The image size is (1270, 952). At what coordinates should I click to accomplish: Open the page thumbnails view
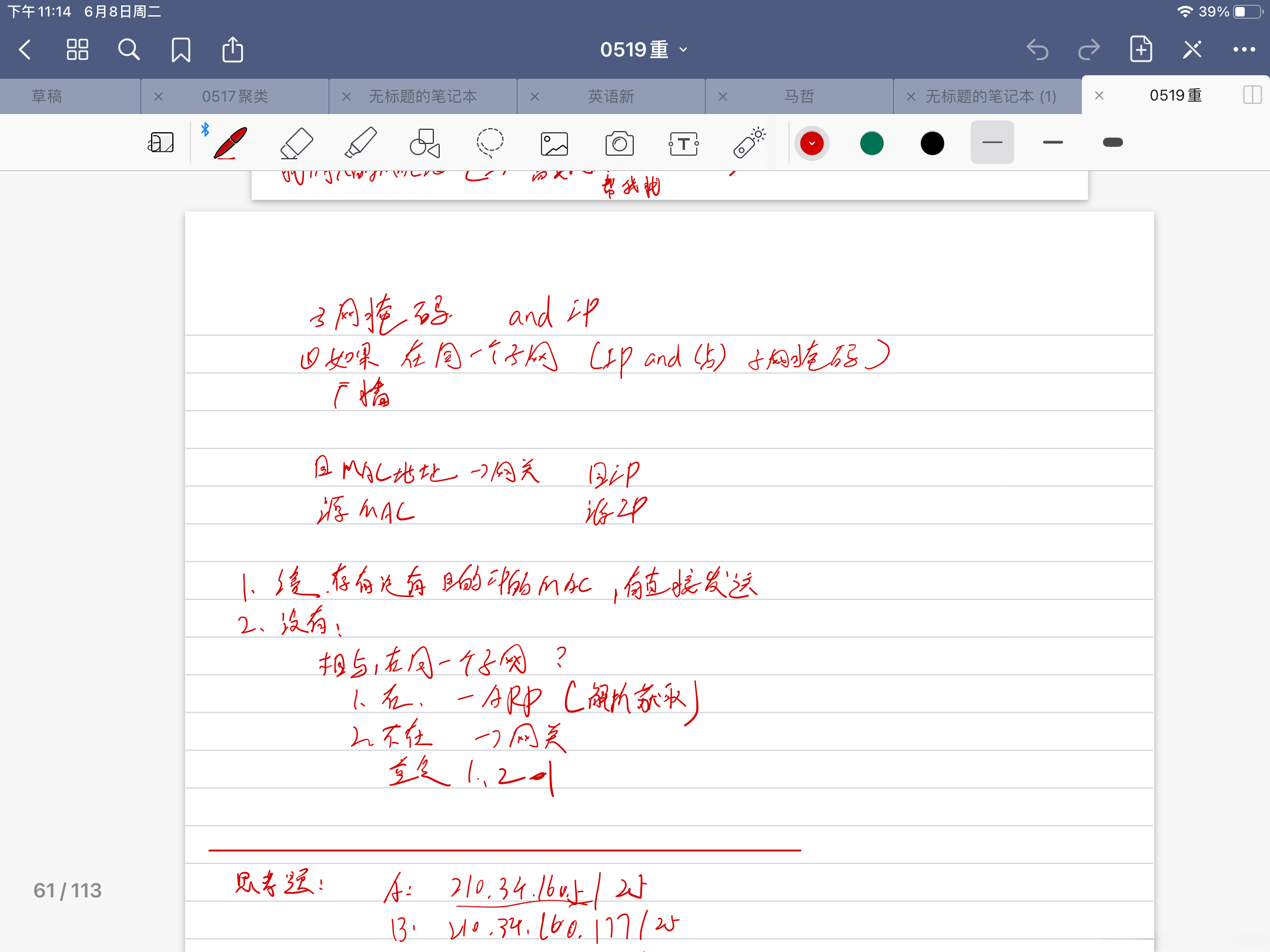tap(76, 49)
